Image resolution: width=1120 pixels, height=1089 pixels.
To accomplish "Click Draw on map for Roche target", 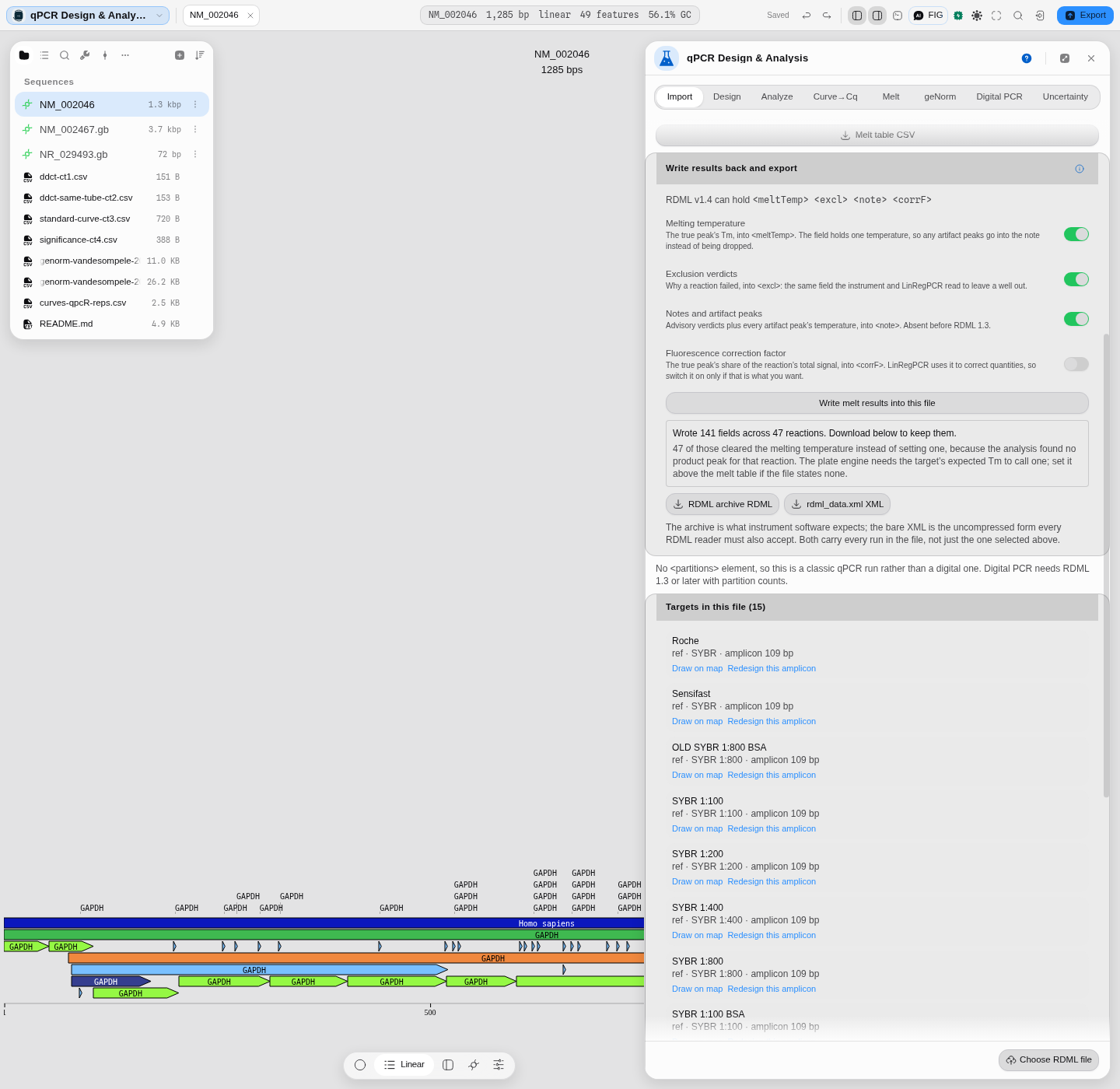I will point(698,668).
